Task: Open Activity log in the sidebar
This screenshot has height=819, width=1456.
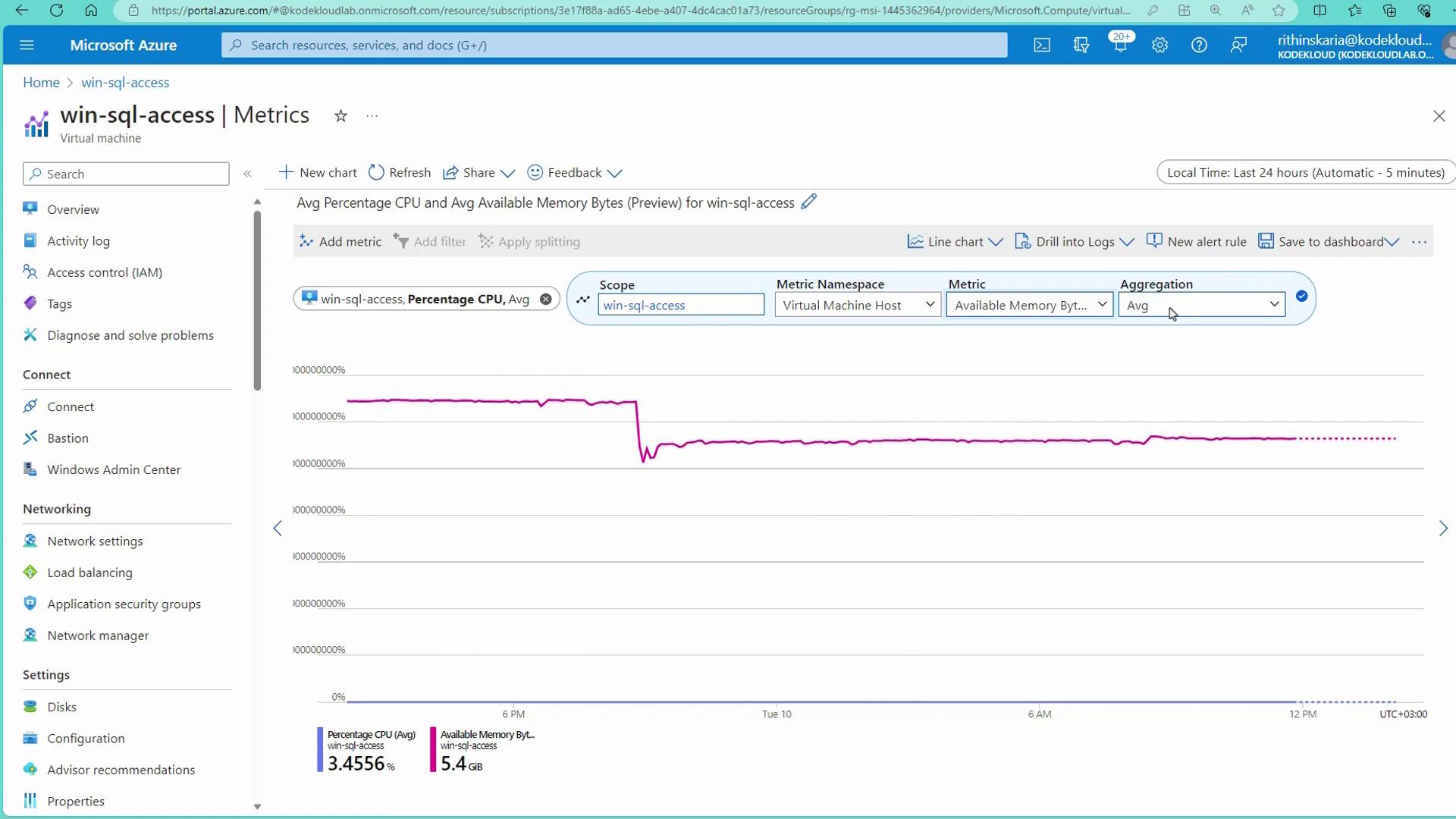Action: tap(78, 241)
